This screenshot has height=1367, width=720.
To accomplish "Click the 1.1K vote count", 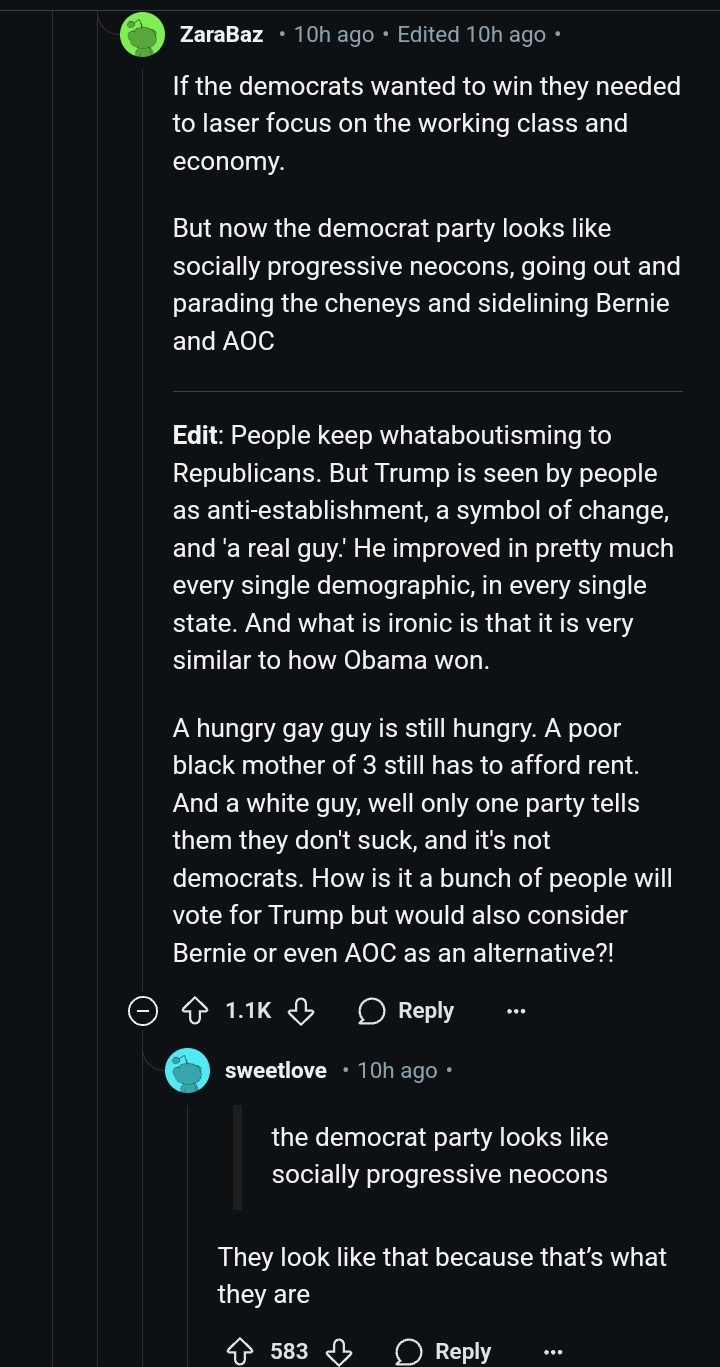I will [248, 1011].
